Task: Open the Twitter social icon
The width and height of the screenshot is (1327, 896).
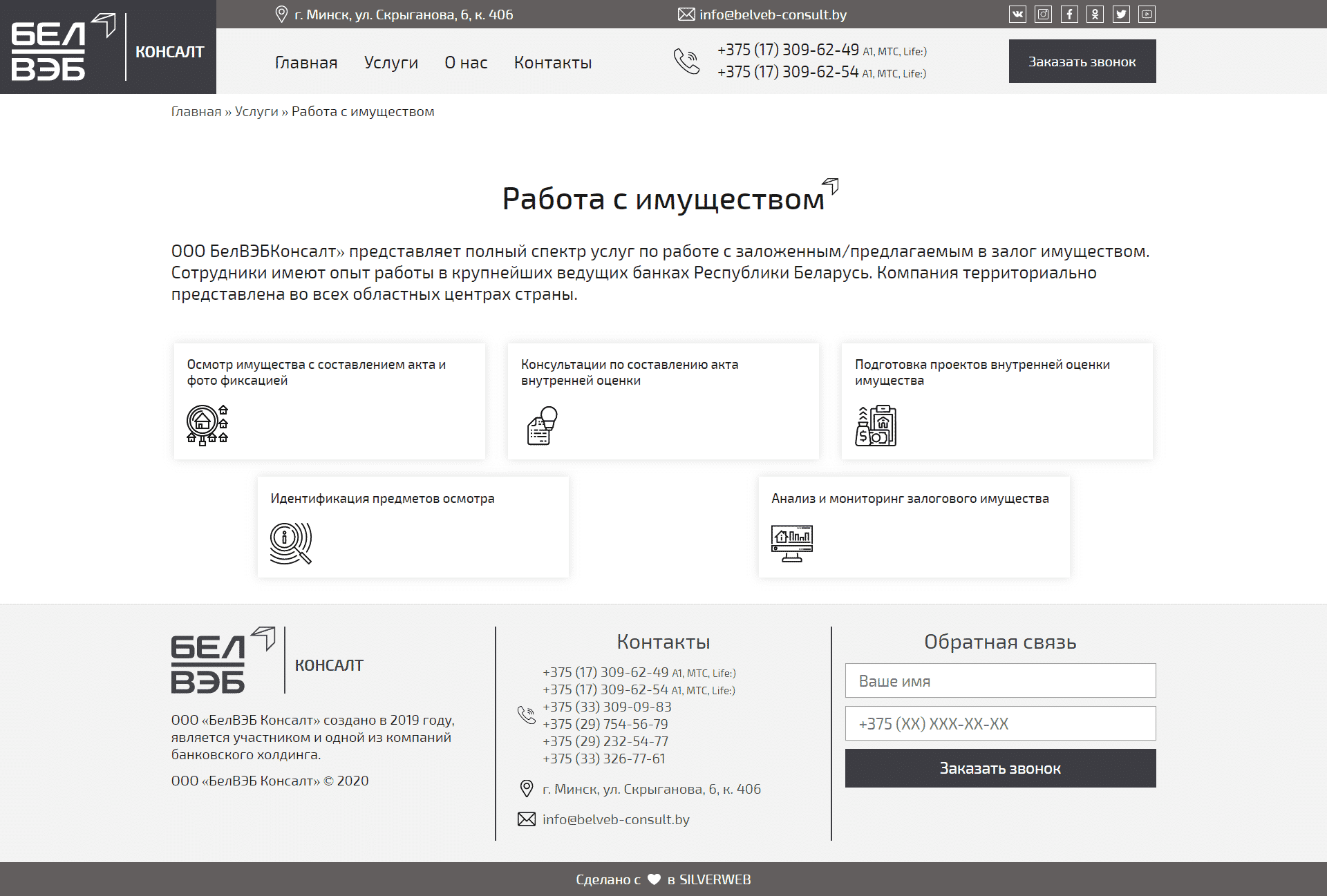Action: click(1121, 14)
